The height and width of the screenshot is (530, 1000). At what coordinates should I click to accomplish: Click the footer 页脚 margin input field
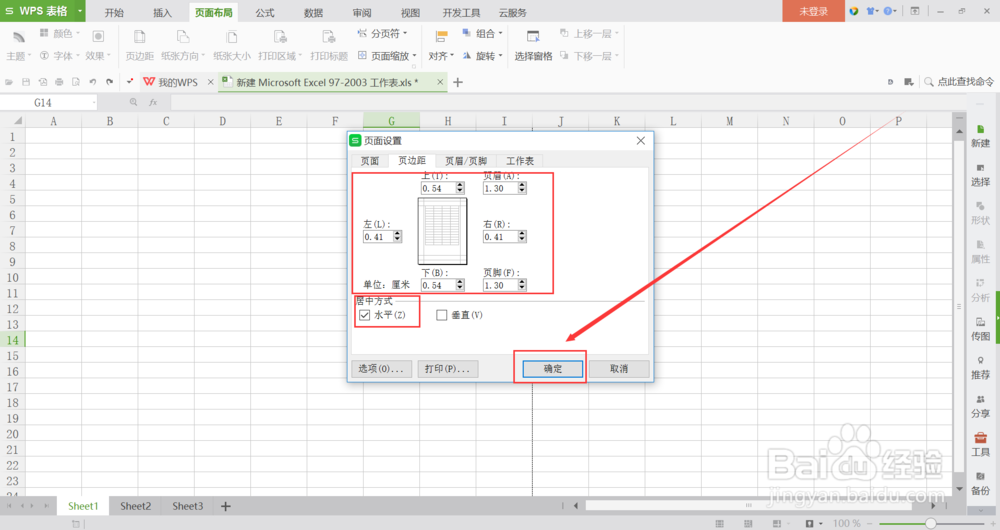(x=500, y=285)
